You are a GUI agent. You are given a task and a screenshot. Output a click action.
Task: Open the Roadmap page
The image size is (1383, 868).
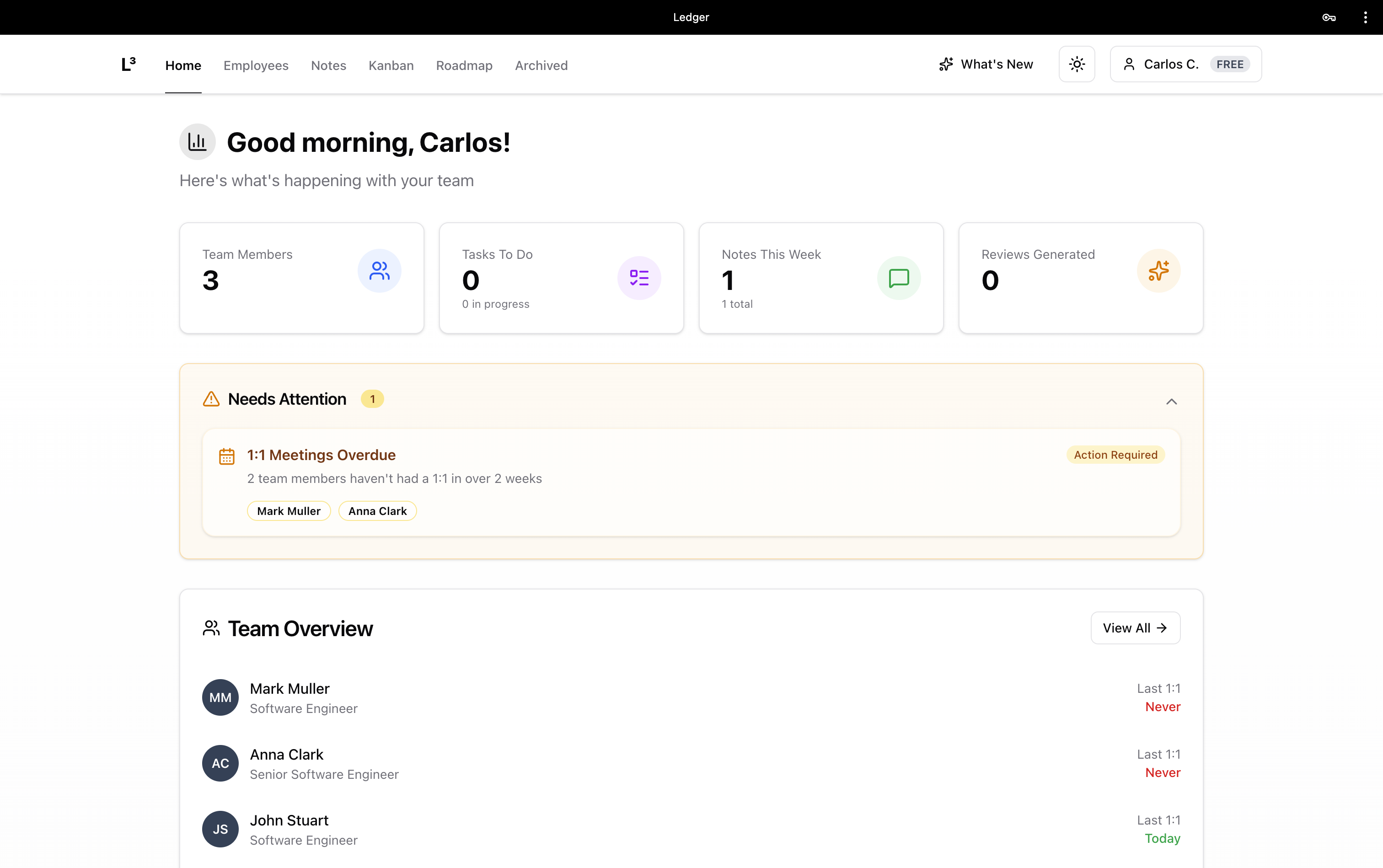coord(464,65)
